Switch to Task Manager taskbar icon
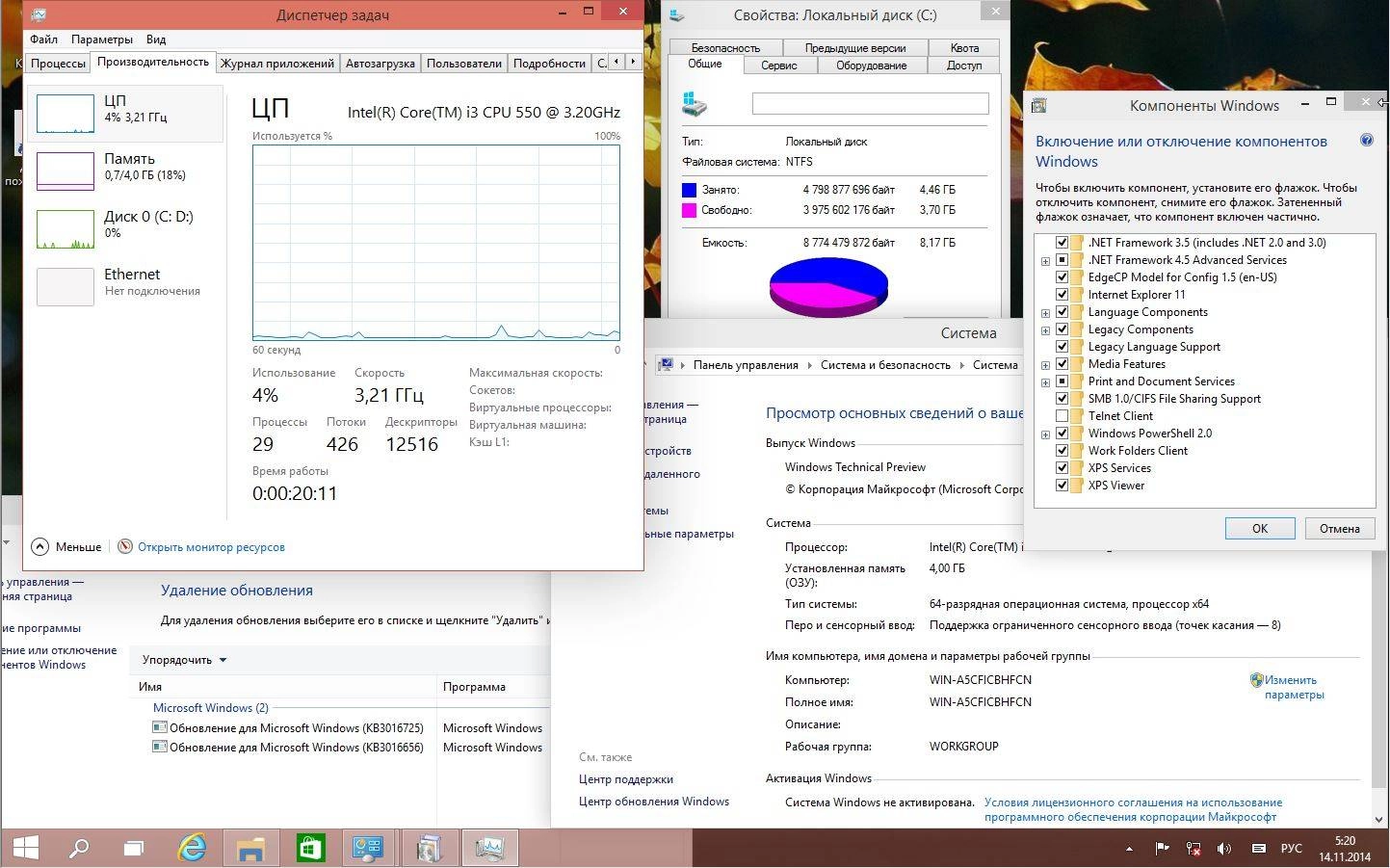Viewport: 1390px width, 868px height. tap(489, 848)
